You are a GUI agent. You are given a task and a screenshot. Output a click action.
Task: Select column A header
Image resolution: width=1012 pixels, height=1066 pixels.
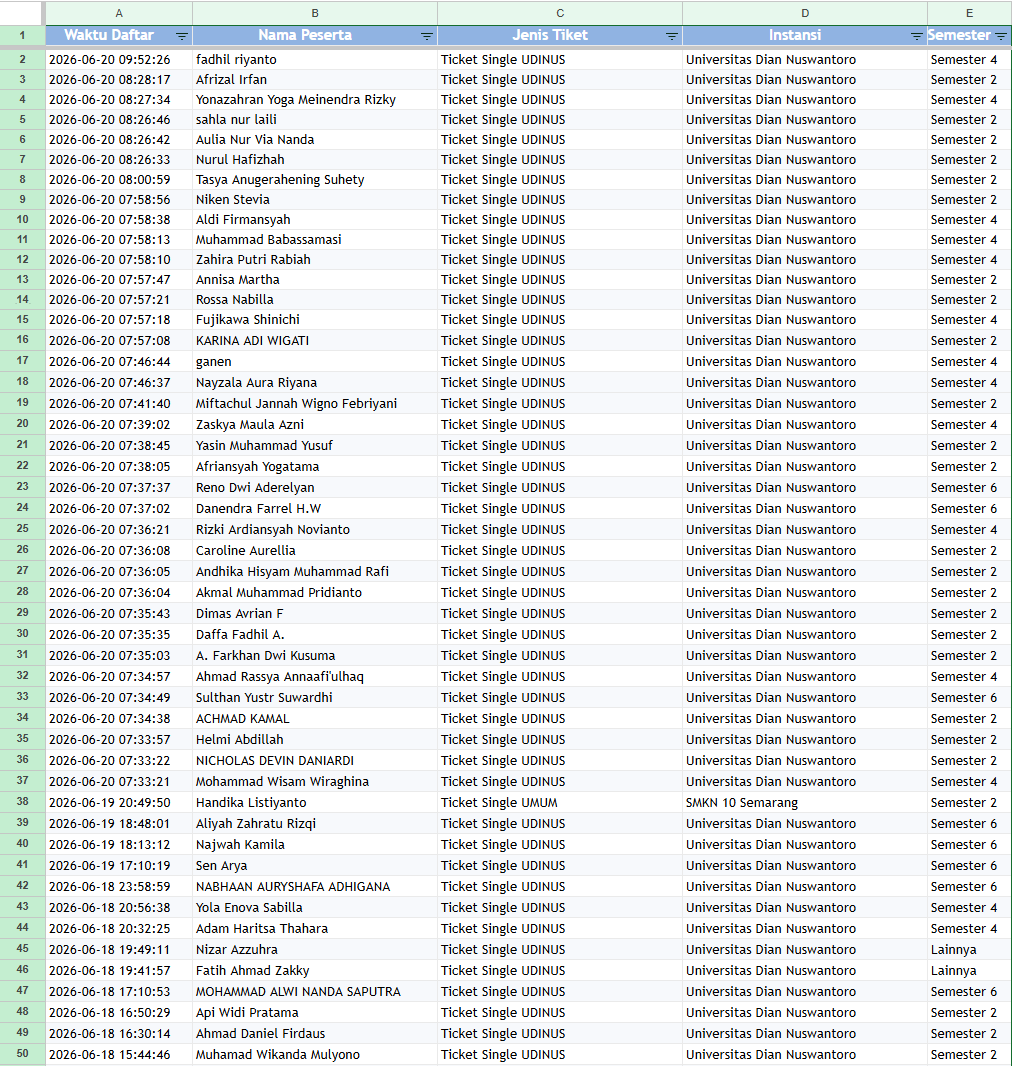coord(119,13)
